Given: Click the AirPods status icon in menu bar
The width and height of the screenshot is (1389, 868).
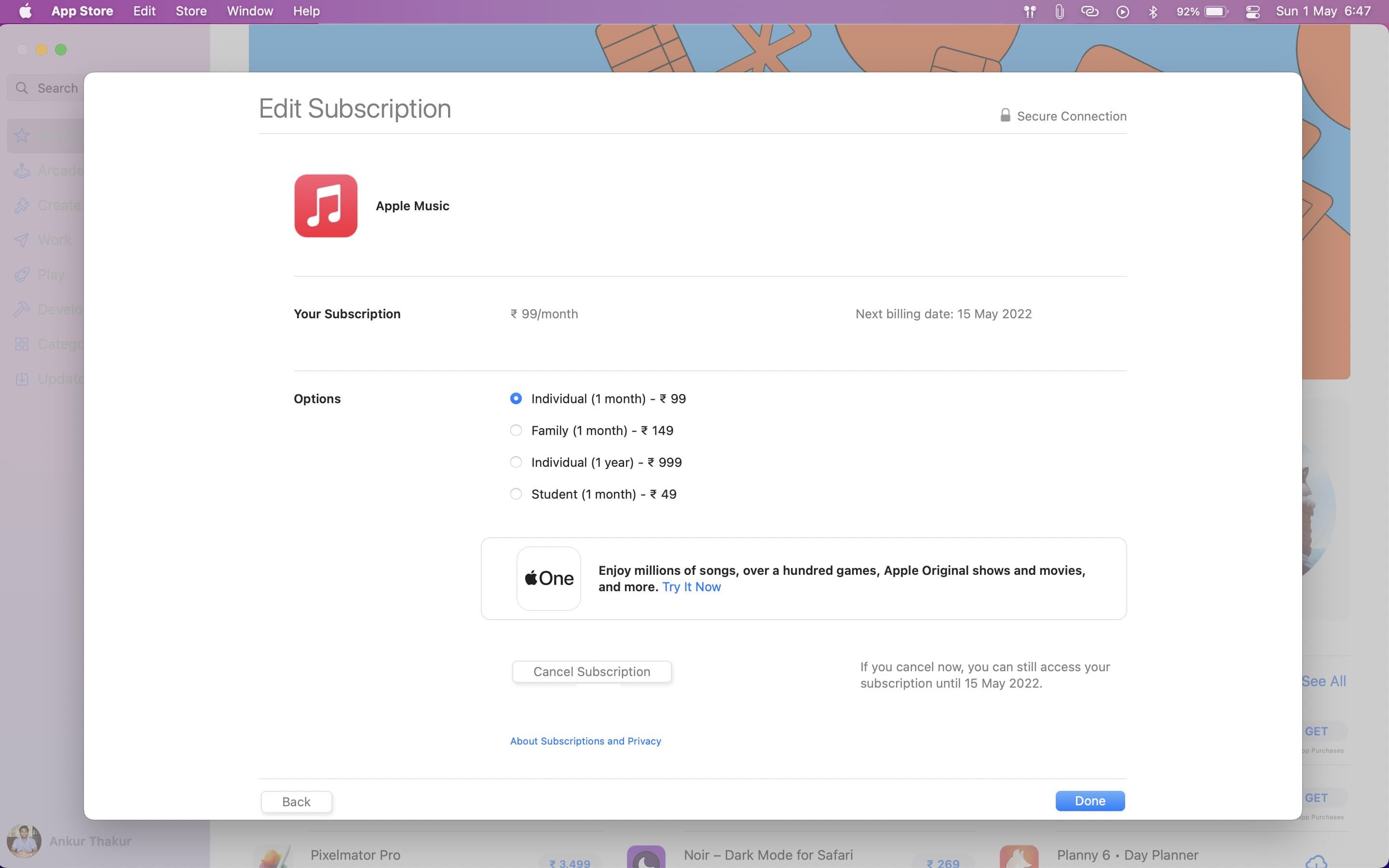Looking at the screenshot, I should [1030, 12].
